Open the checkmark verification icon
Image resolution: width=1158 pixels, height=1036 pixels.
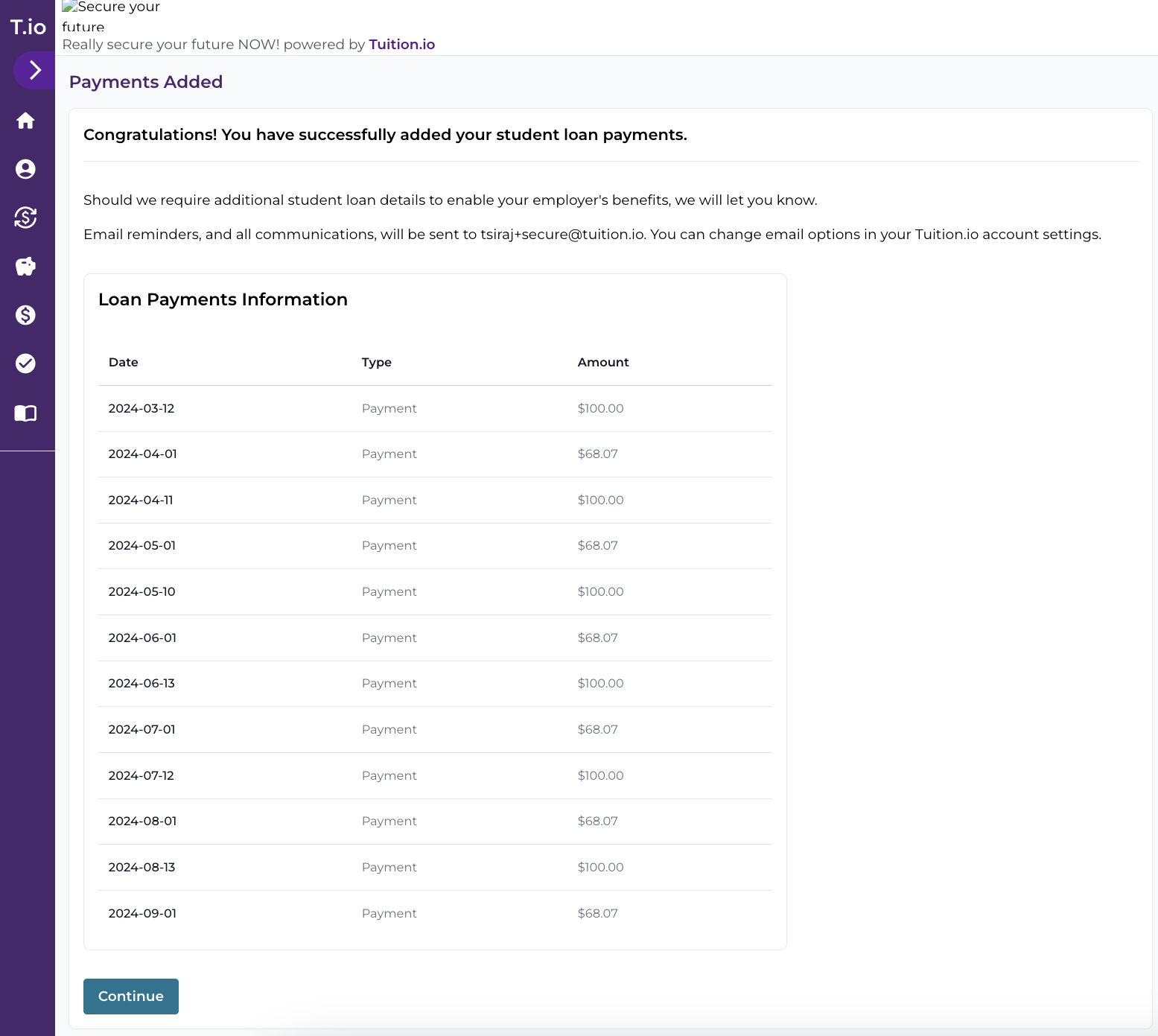click(26, 363)
